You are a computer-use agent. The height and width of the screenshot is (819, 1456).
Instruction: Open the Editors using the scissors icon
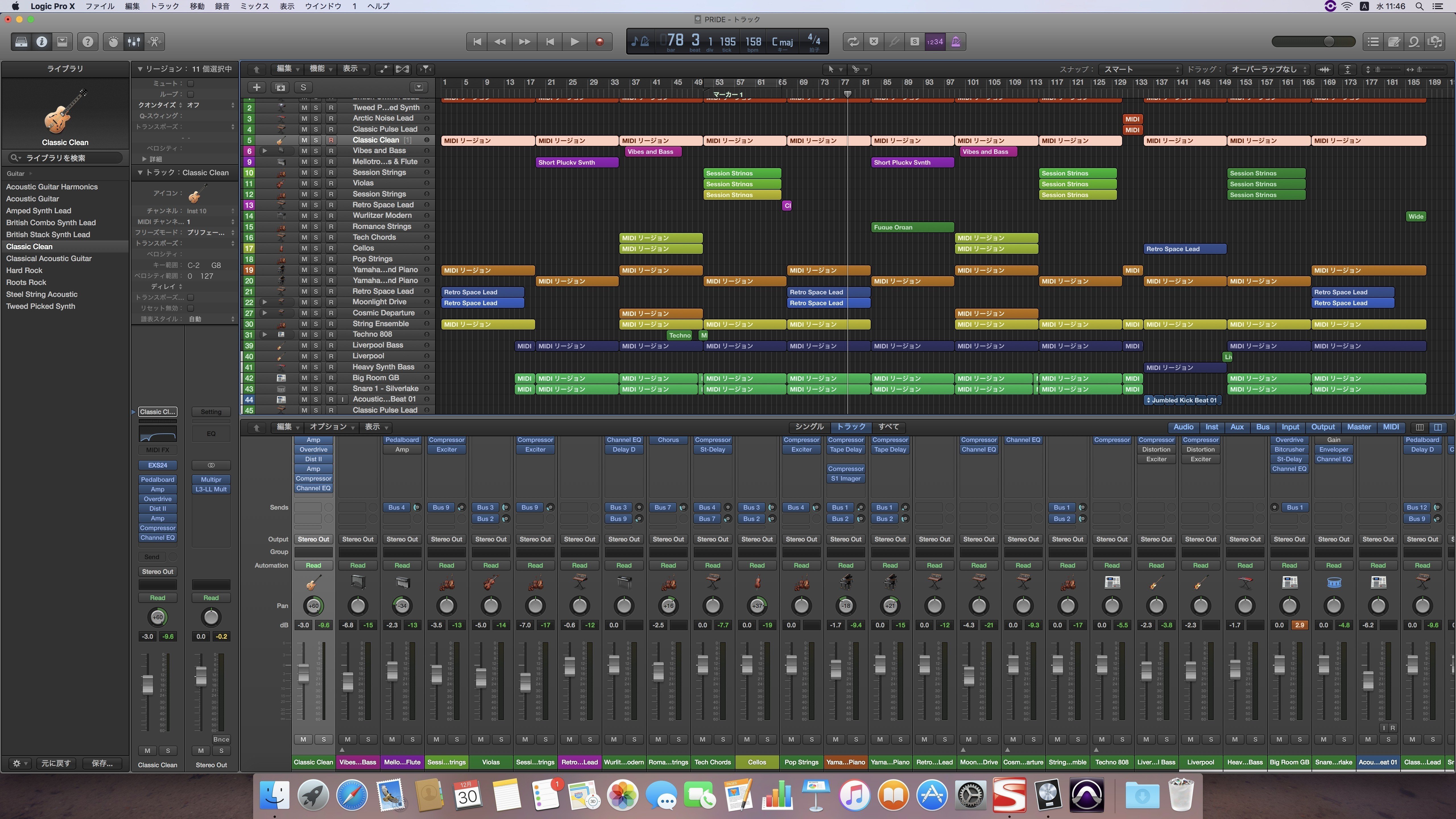click(x=154, y=41)
